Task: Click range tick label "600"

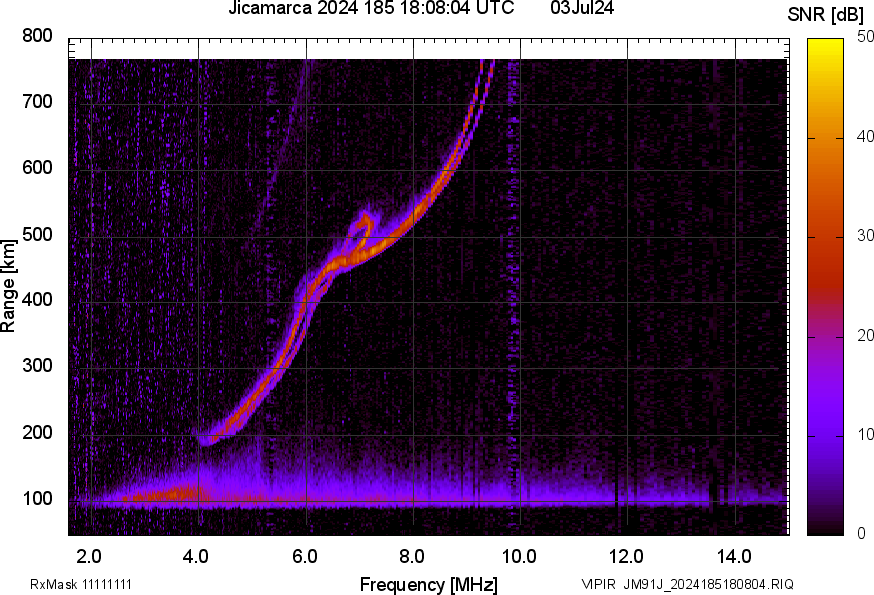Action: [37, 167]
